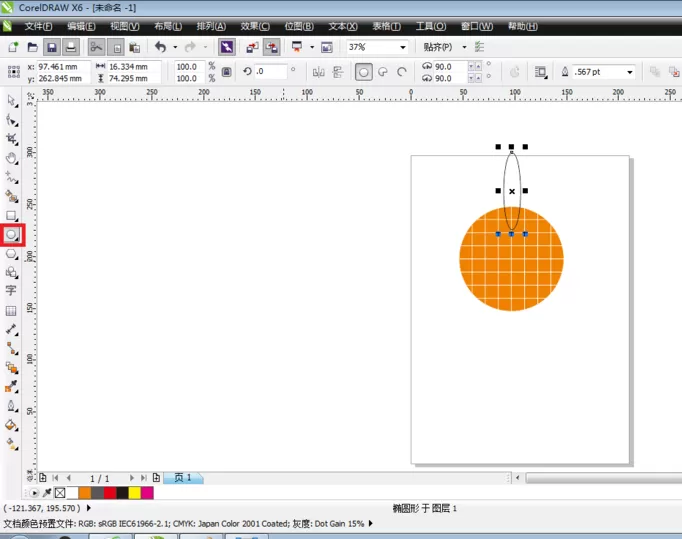Select the Text tool
The width and height of the screenshot is (682, 539).
(x=11, y=291)
